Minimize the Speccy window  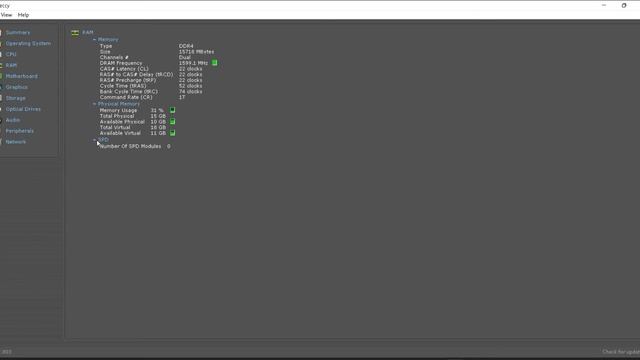(604, 5)
